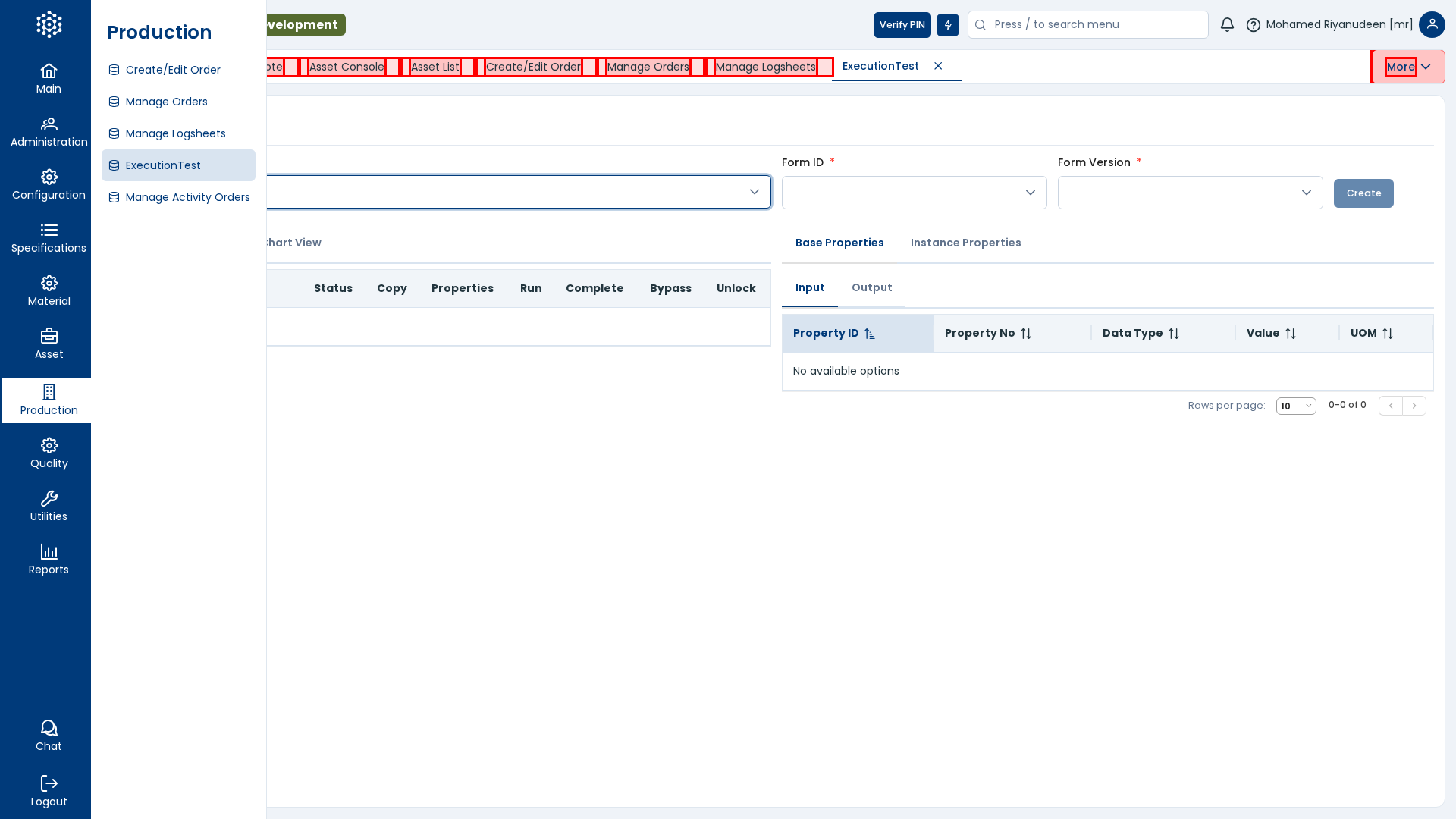Switch to the Instance Properties tab
This screenshot has height=819, width=1456.
click(965, 243)
